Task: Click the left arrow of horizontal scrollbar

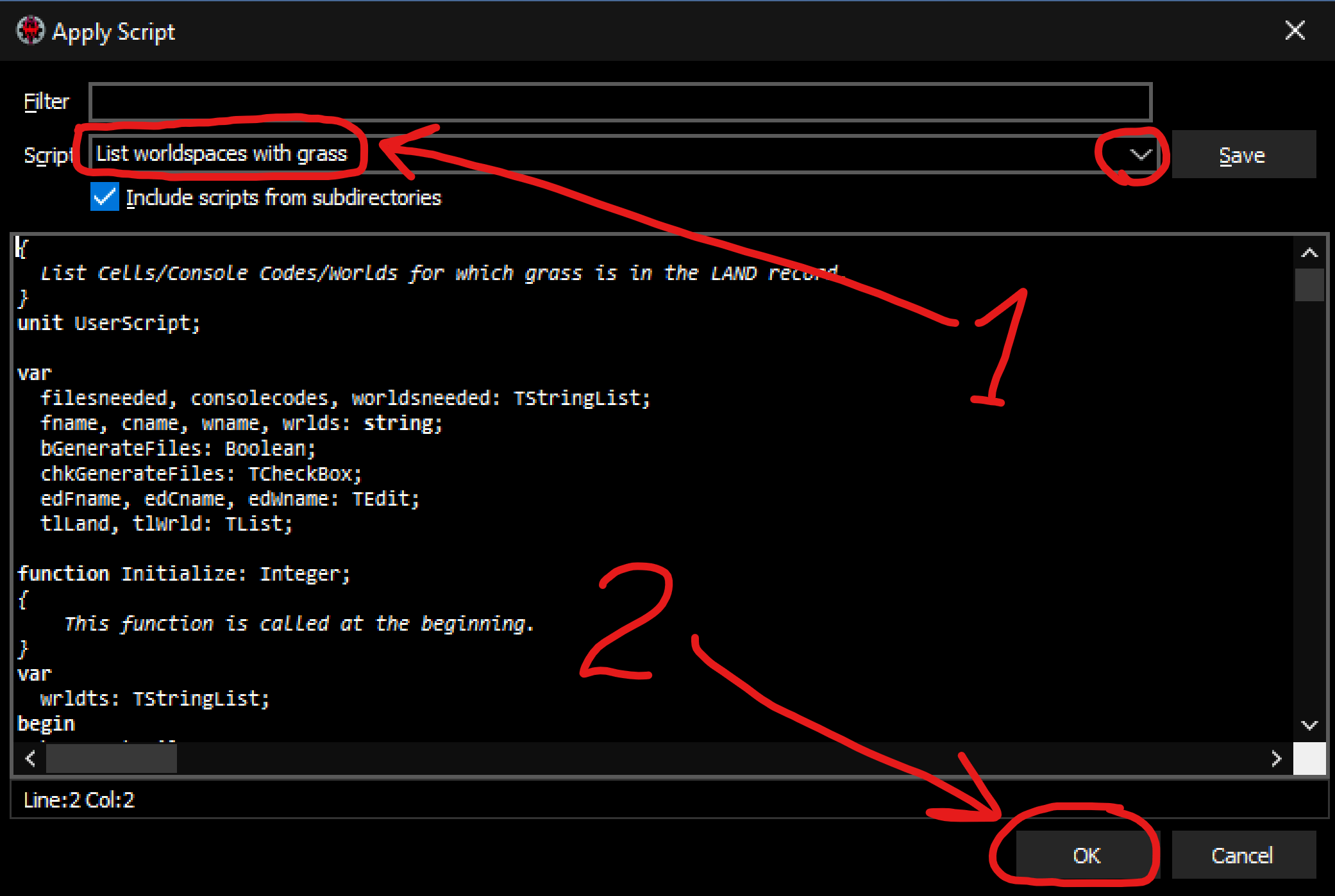Action: point(30,759)
